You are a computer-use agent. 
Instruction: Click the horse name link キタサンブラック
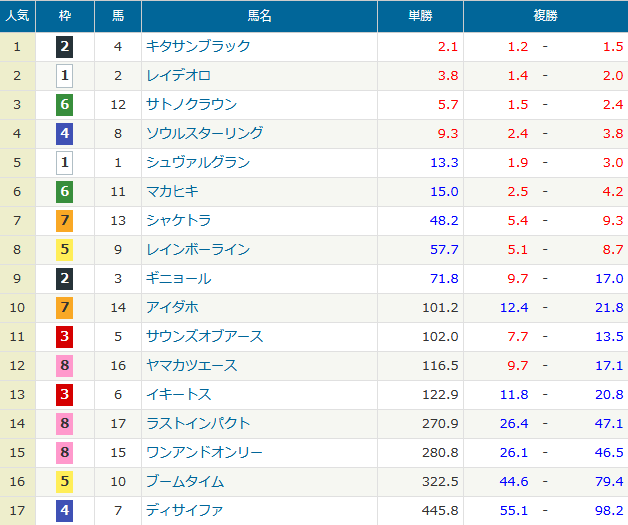coord(198,46)
